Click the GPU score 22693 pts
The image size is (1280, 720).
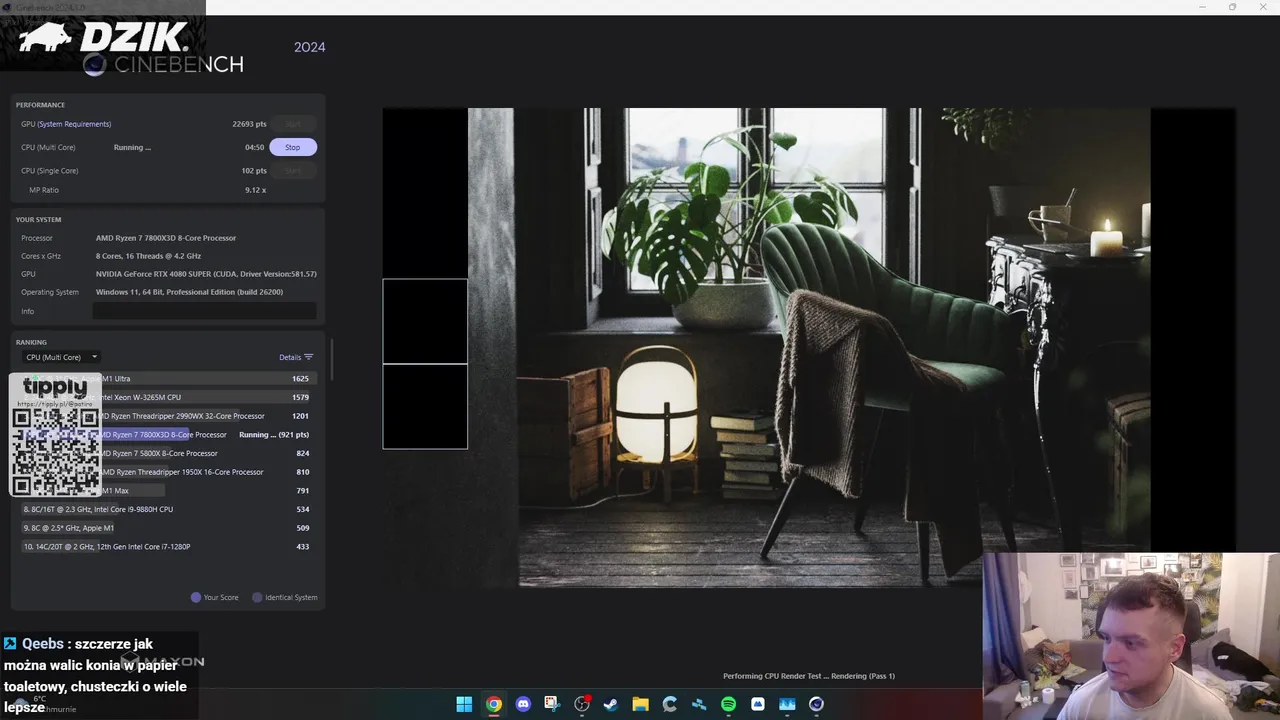[249, 124]
